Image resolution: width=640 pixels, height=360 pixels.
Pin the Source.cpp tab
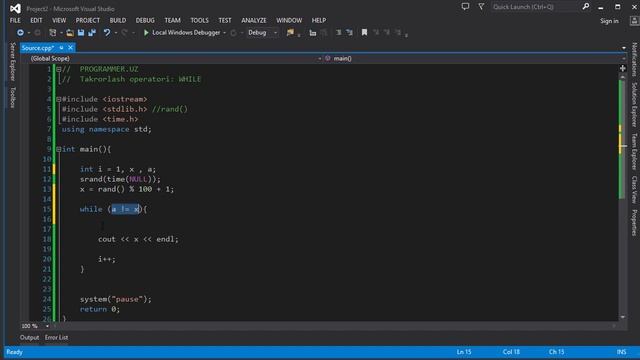pyautogui.click(x=61, y=48)
